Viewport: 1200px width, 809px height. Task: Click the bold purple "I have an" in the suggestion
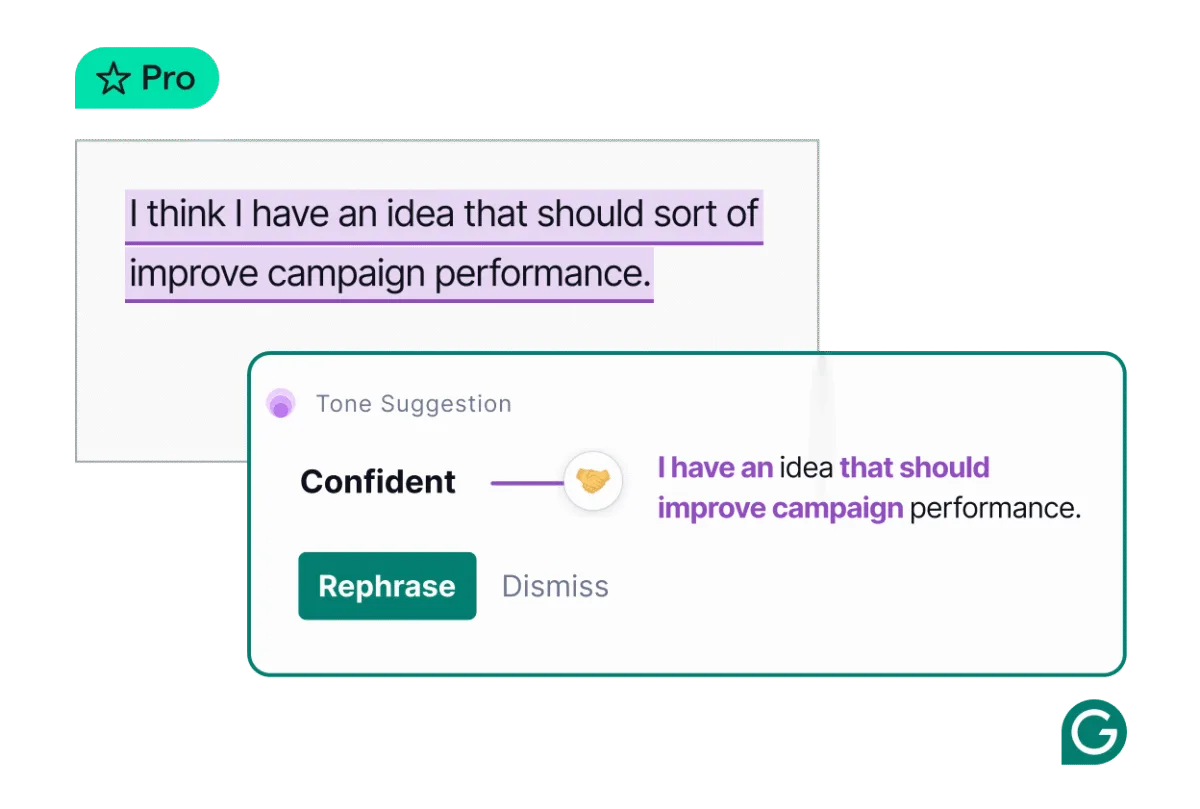point(714,467)
